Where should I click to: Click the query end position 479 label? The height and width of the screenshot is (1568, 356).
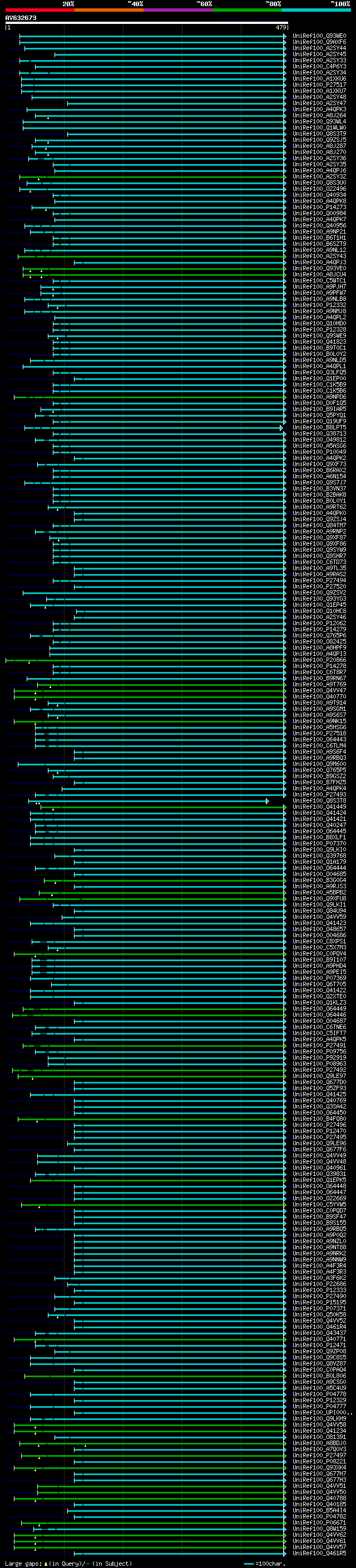pyautogui.click(x=281, y=27)
